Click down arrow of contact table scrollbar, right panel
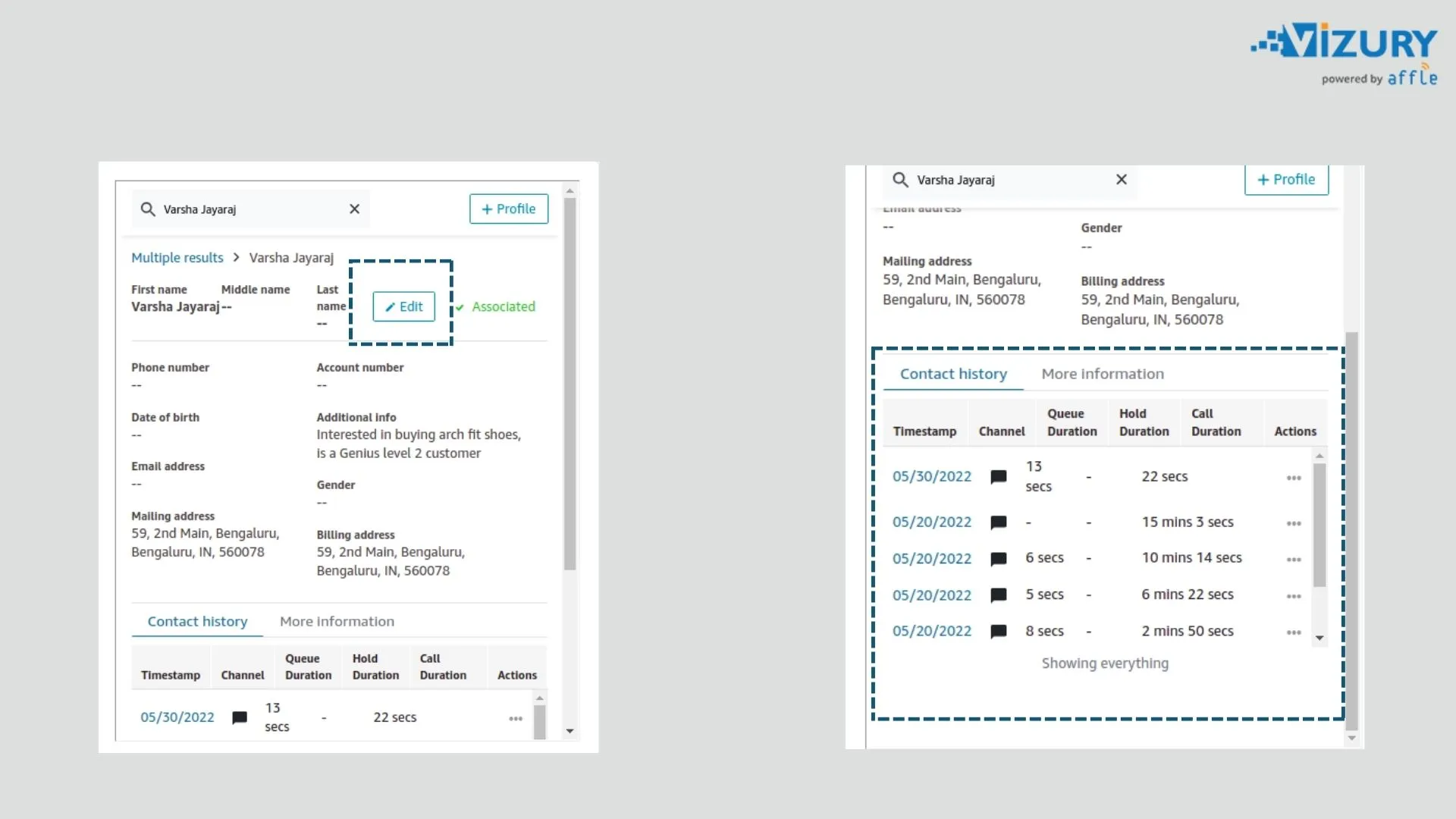Viewport: 1456px width, 819px height. [x=1319, y=639]
